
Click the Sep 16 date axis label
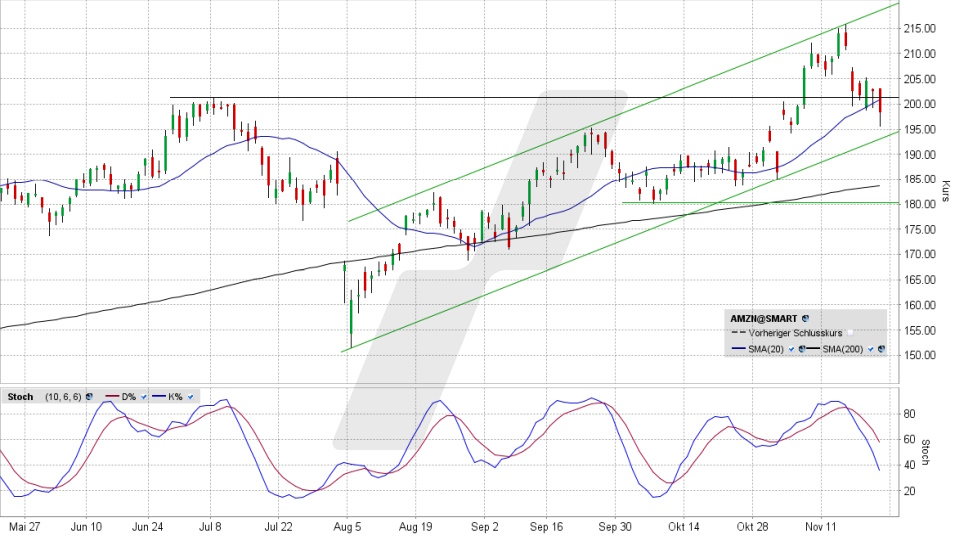546,527
